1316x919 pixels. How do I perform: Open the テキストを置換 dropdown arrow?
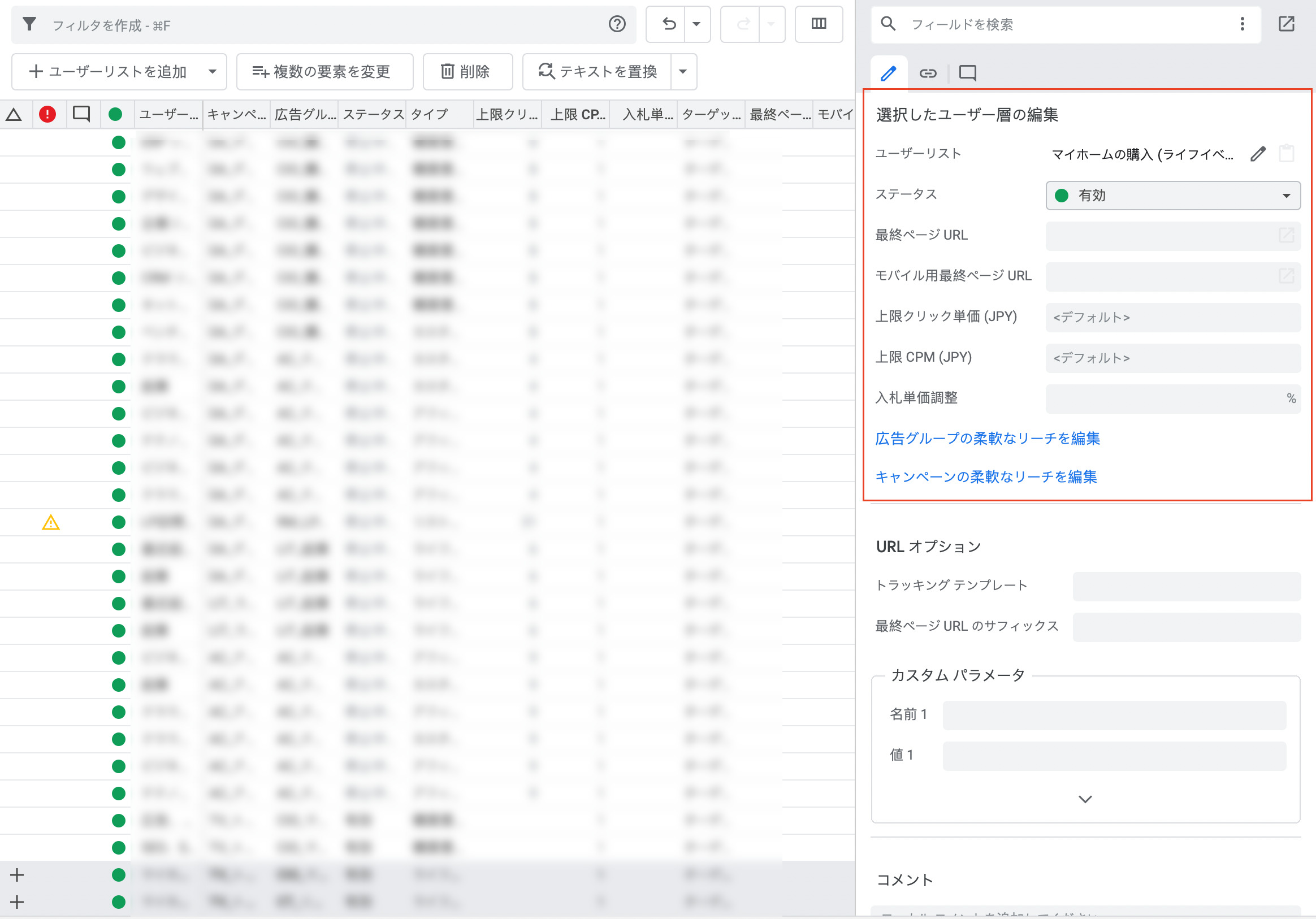pyautogui.click(x=683, y=72)
